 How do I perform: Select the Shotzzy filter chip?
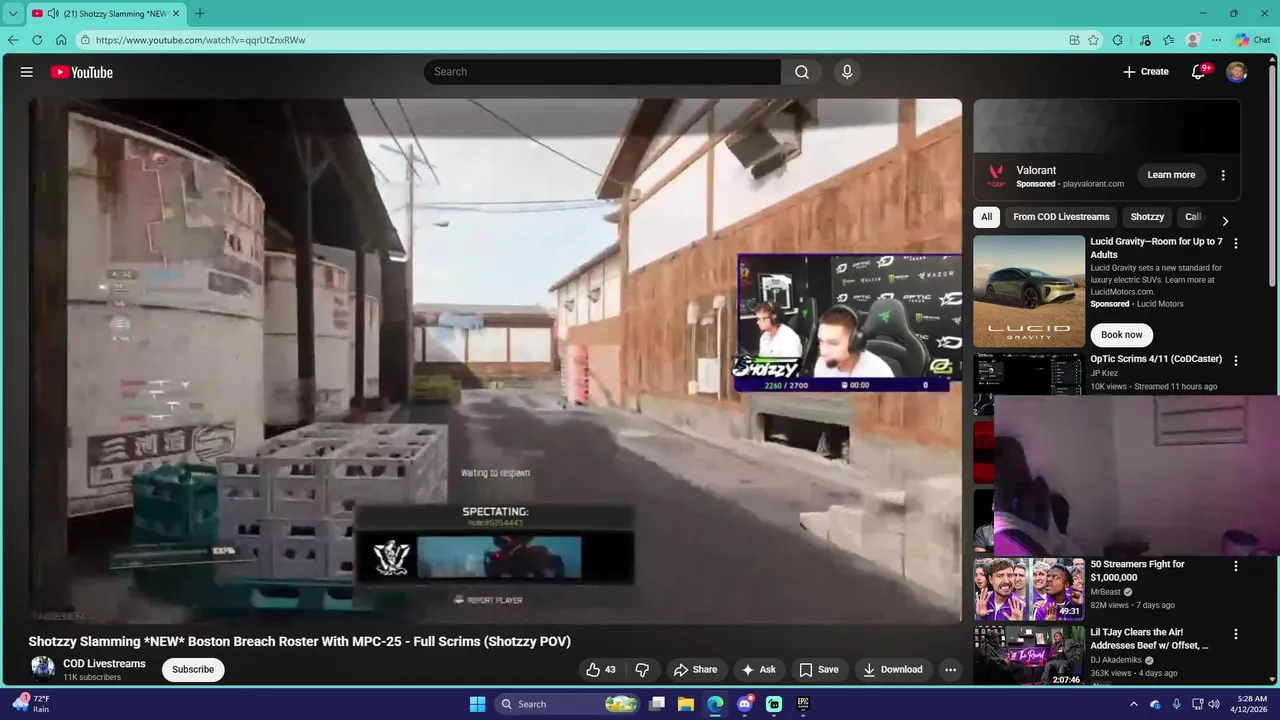point(1147,217)
